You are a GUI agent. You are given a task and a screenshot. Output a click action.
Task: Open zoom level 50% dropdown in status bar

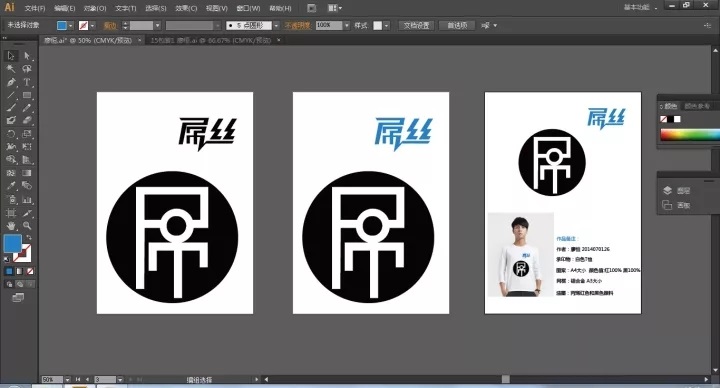click(68, 380)
